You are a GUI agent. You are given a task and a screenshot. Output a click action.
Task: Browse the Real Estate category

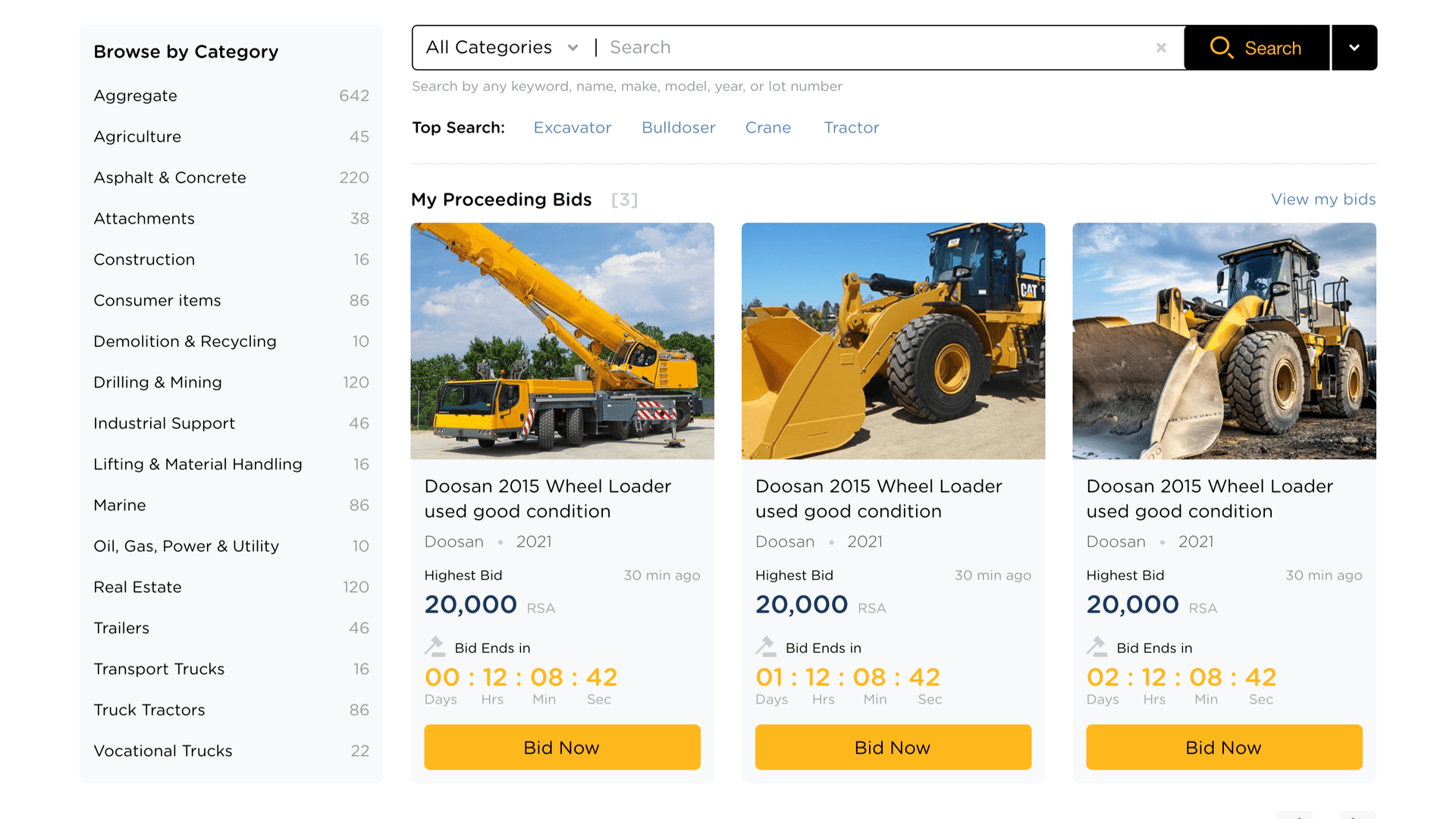pyautogui.click(x=137, y=587)
